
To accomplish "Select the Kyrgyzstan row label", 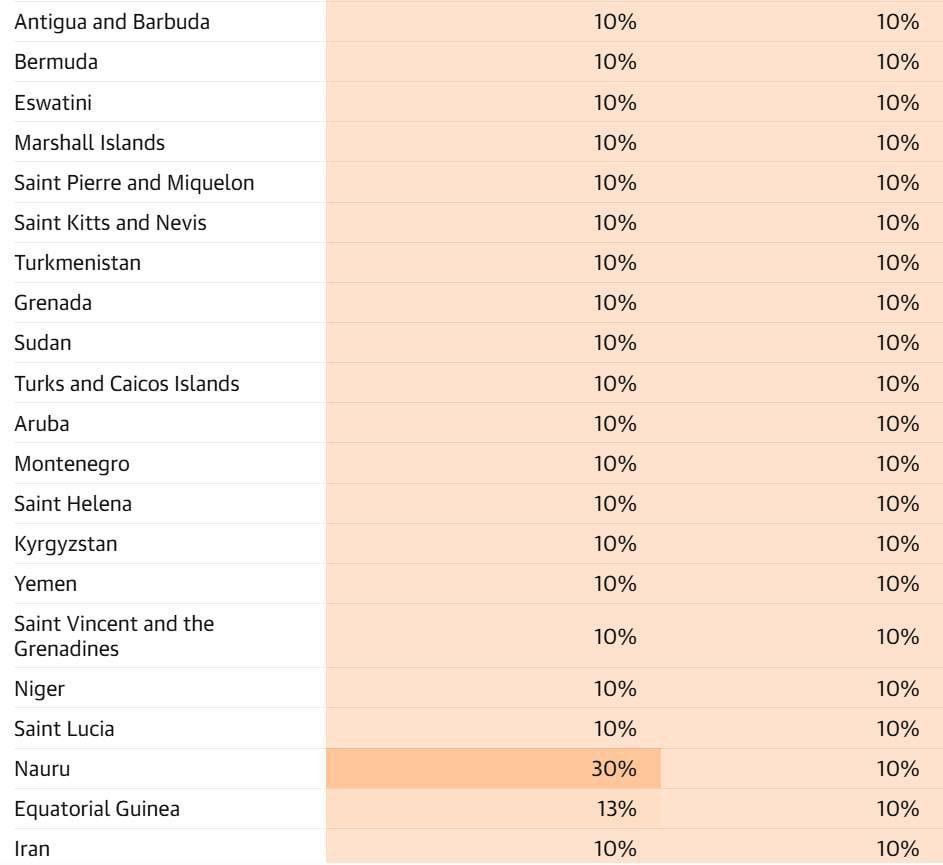I will 66,544.
